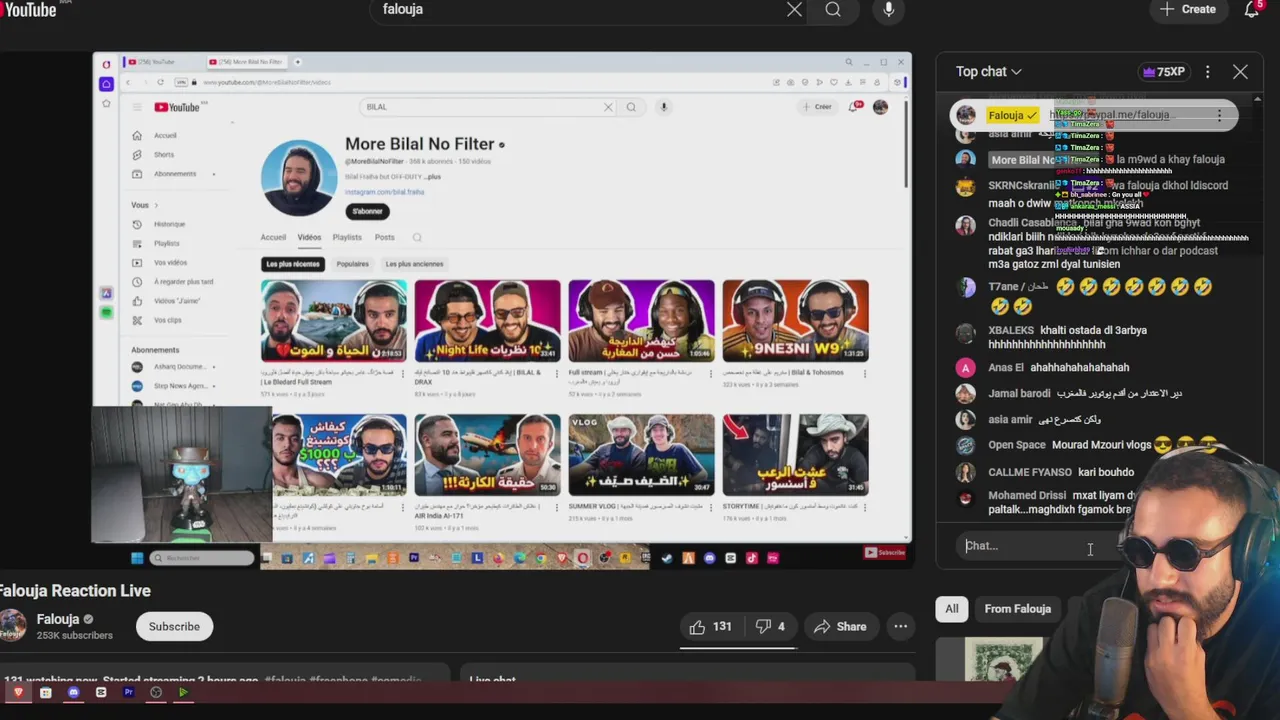This screenshot has width=1280, height=720.
Task: Click the outer YouTube search magnifier button
Action: click(x=833, y=9)
